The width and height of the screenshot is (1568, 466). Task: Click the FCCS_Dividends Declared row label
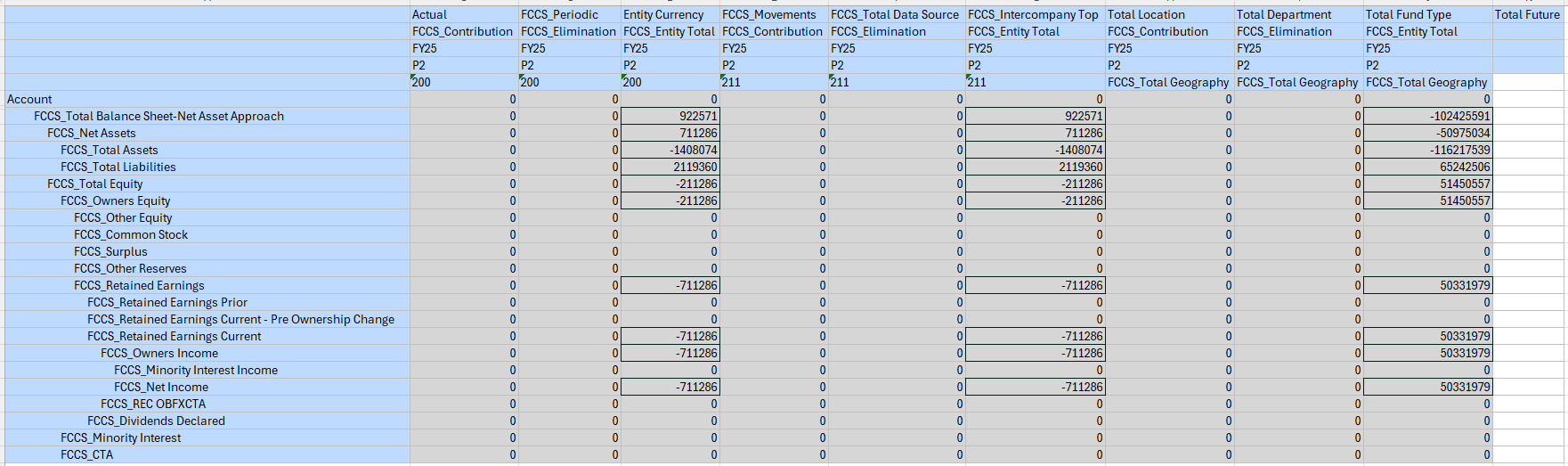point(156,421)
